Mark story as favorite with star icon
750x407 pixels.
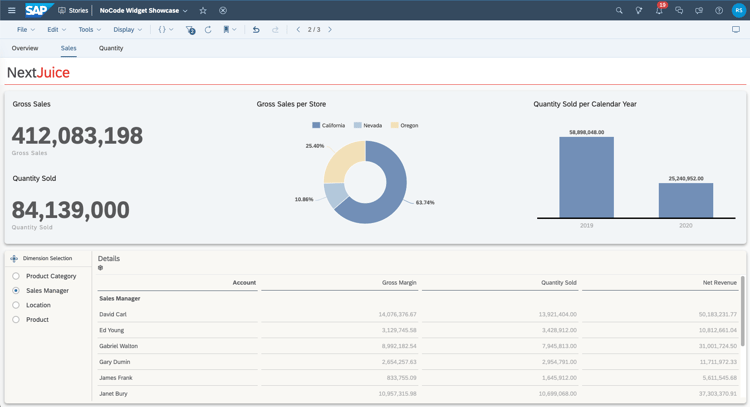click(203, 10)
